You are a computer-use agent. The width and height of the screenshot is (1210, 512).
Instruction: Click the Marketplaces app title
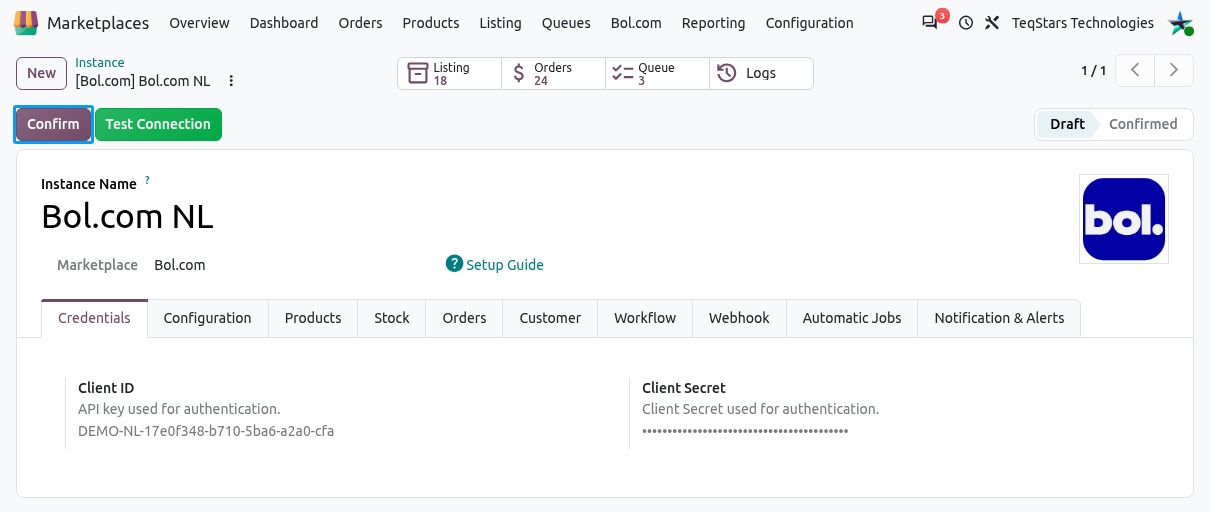[x=98, y=22]
